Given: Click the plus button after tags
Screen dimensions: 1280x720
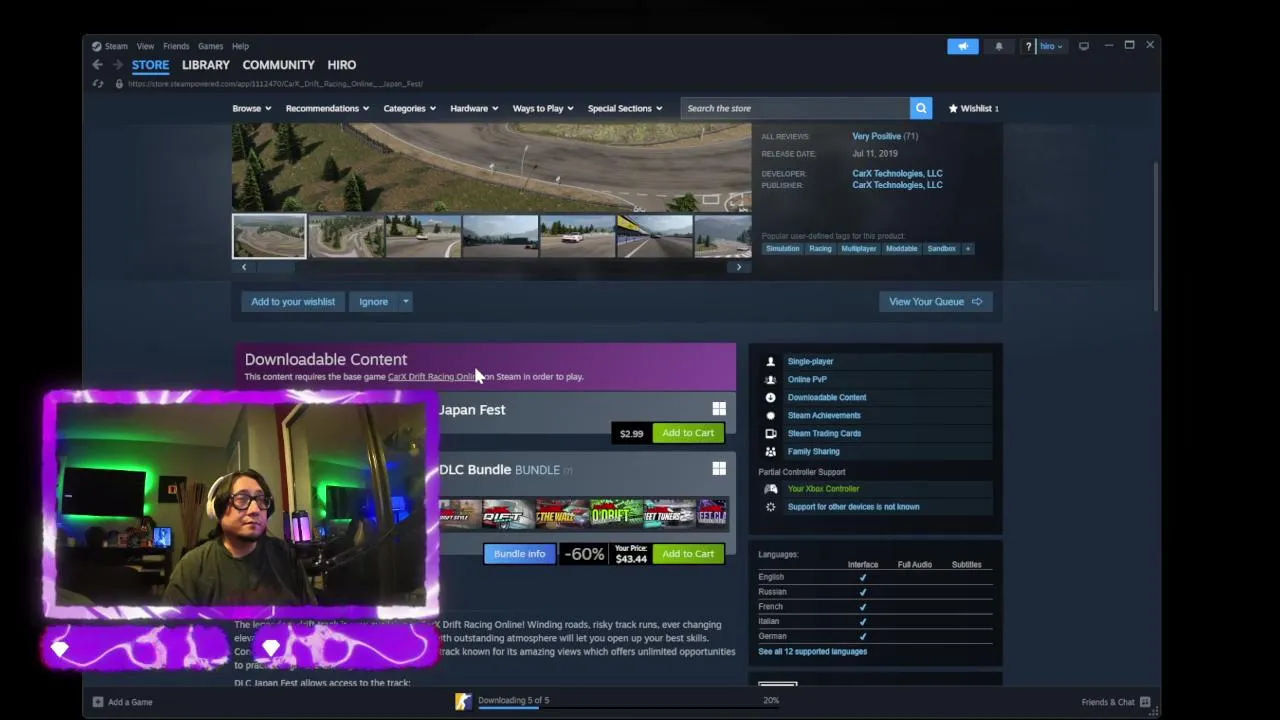Looking at the screenshot, I should click(x=967, y=249).
